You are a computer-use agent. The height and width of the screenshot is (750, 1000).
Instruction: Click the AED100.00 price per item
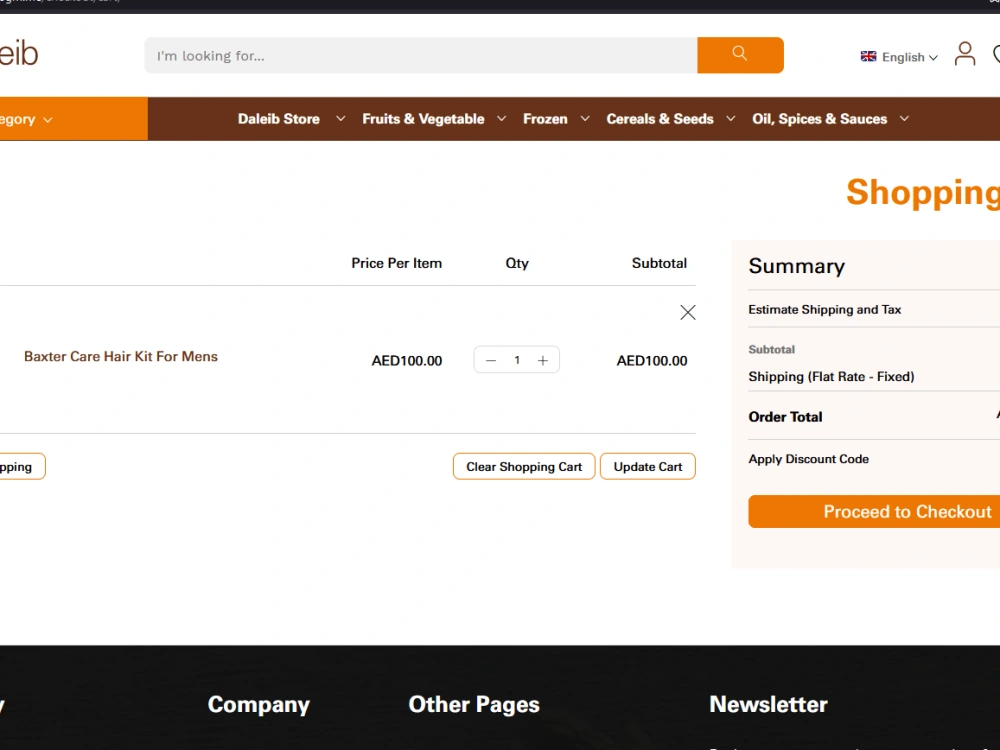point(407,361)
